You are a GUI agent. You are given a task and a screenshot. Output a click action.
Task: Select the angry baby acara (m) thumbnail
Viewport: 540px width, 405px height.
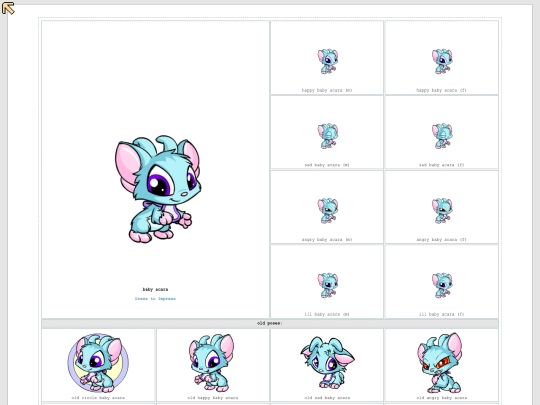click(x=328, y=211)
